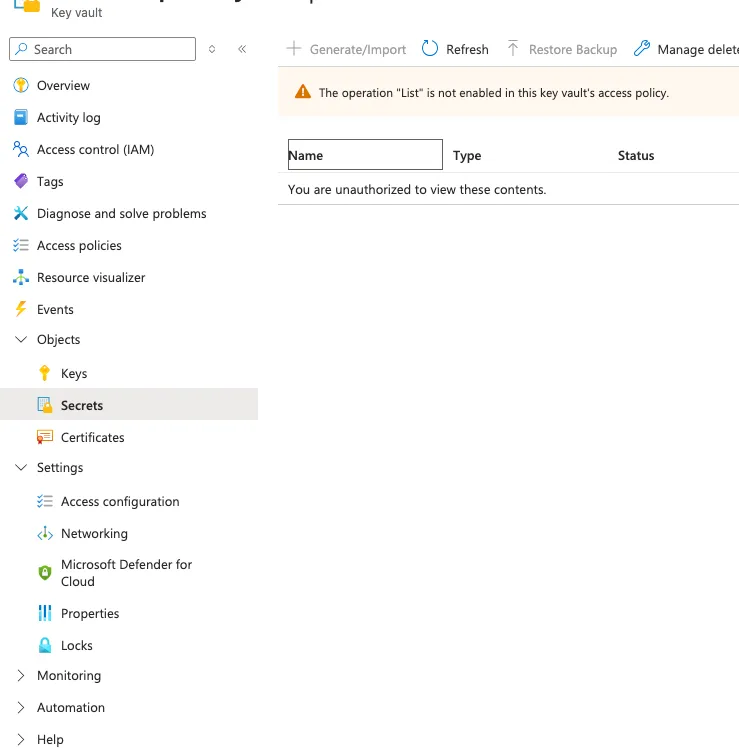Screen dimensions: 739x756
Task: Click the Overview key icon
Action: point(21,85)
